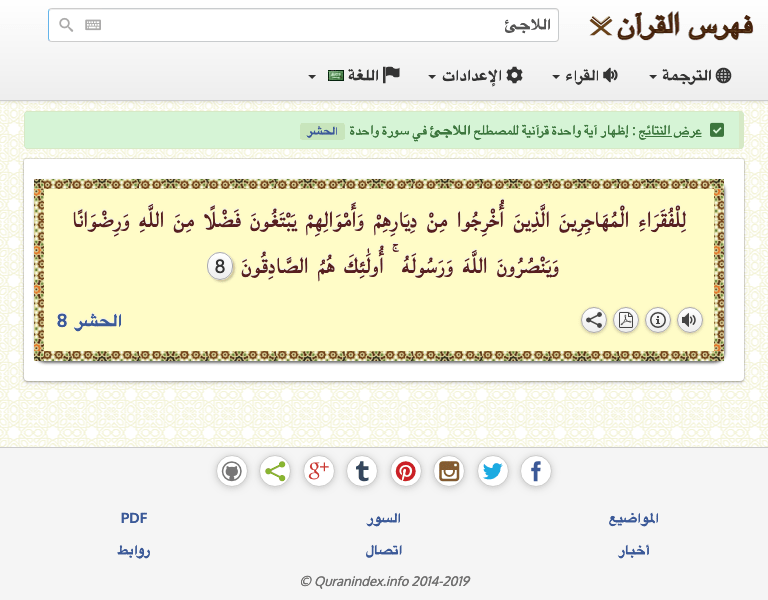Click the search input field
This screenshot has width=768, height=600.
click(x=303, y=25)
